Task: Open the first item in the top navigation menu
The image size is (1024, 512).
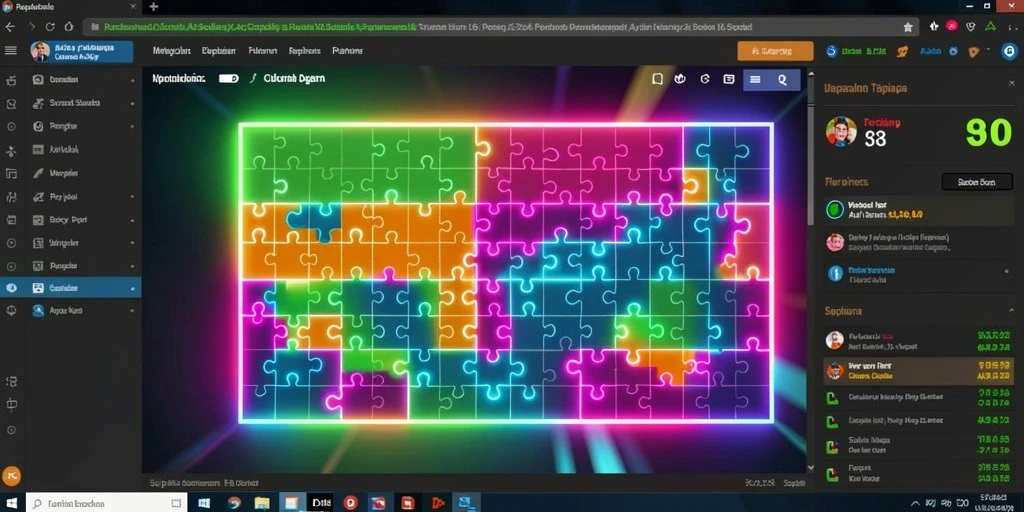Action: coord(171,51)
